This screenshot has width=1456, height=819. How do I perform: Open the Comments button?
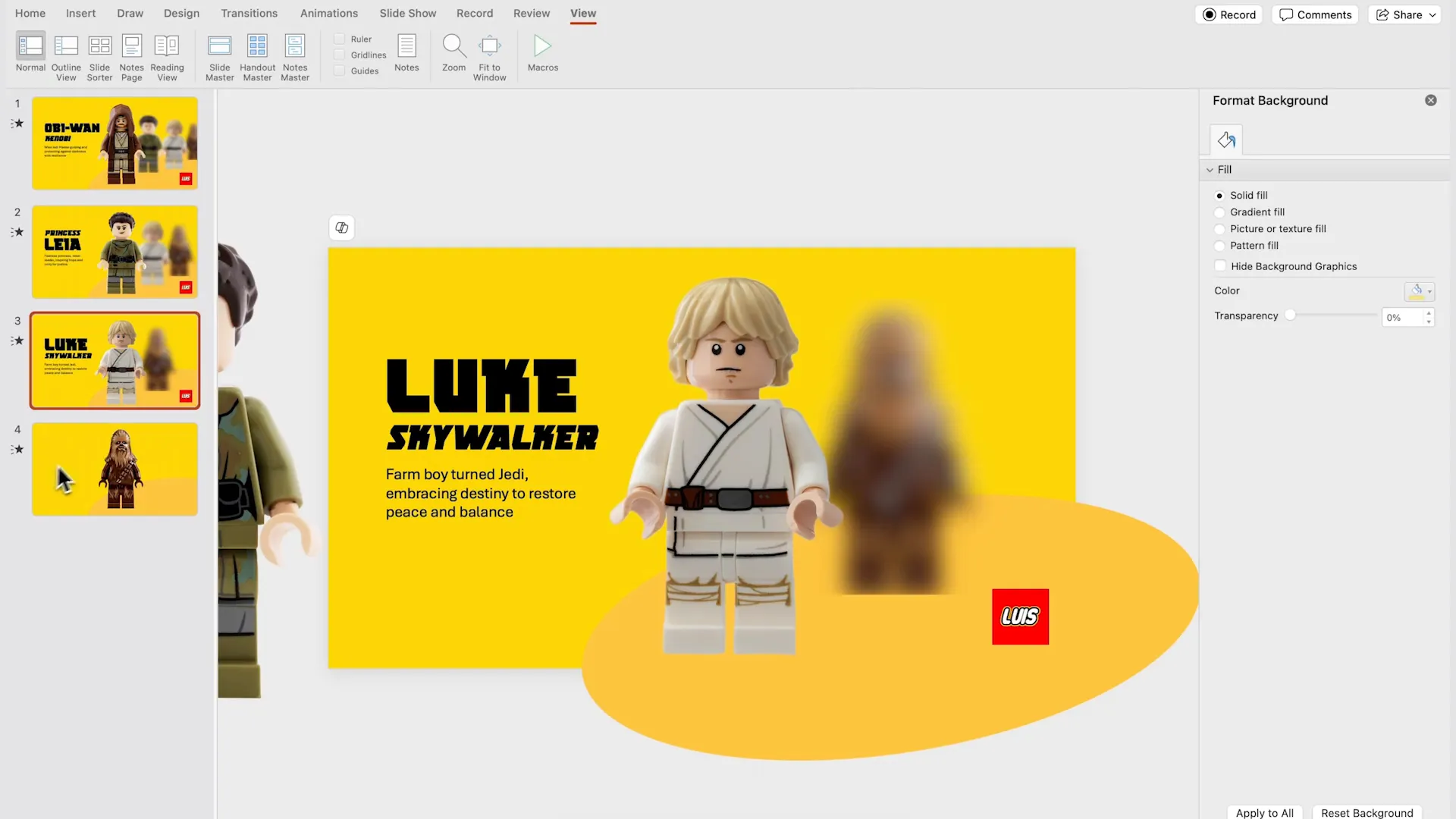[1315, 14]
